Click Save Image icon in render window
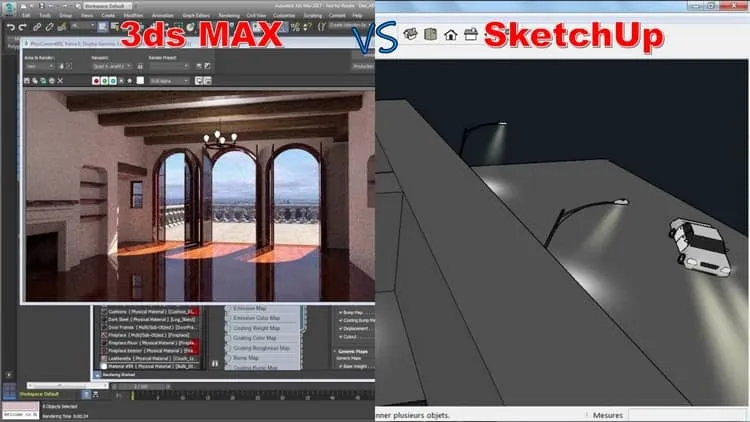 click(x=27, y=81)
